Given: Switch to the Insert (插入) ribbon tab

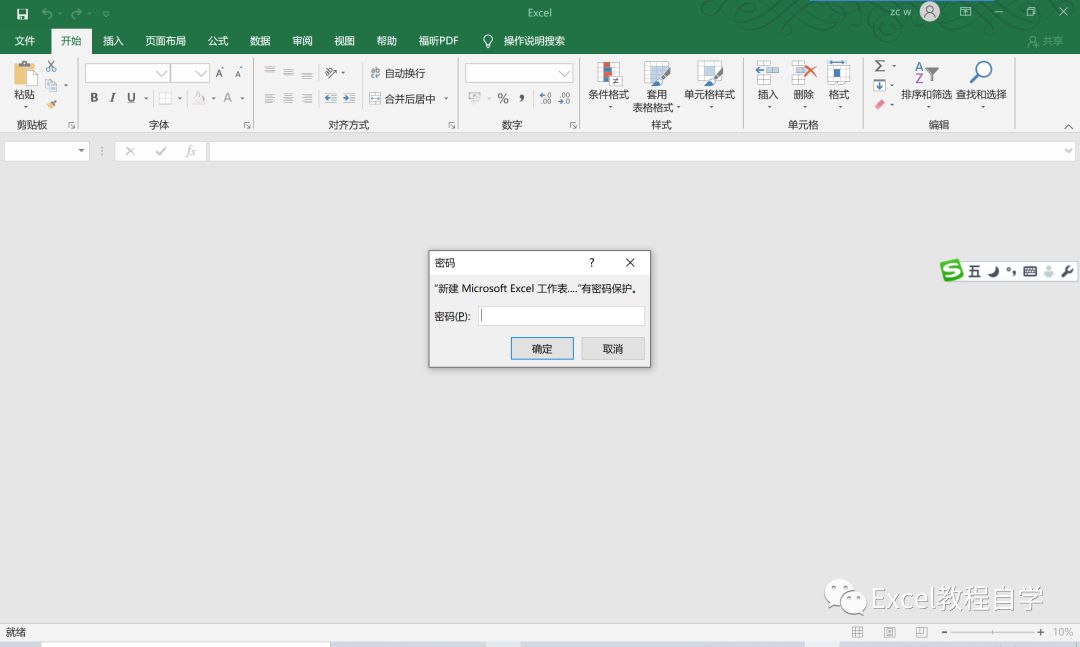Looking at the screenshot, I should coord(113,41).
